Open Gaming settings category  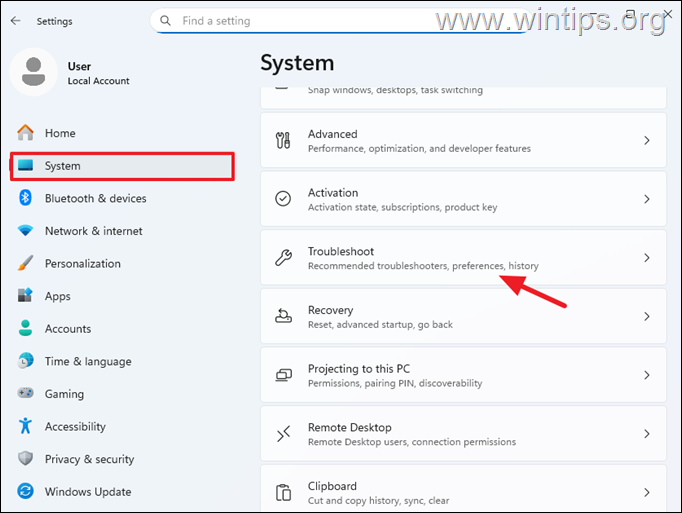point(122,394)
